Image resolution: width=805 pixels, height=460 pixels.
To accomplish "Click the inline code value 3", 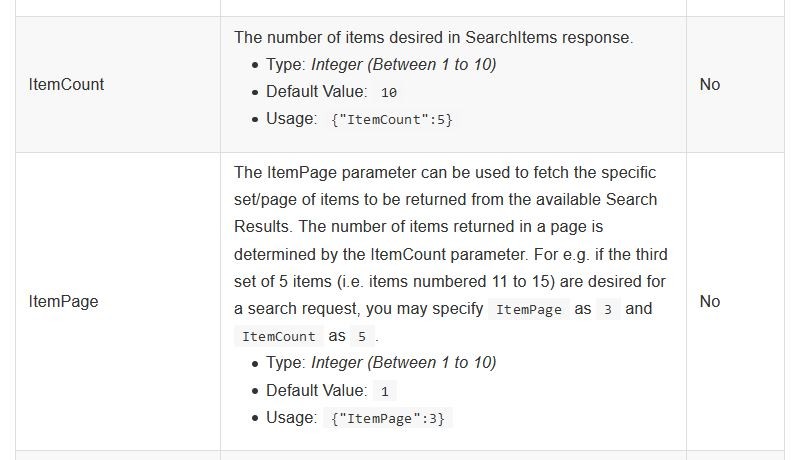I will [608, 310].
